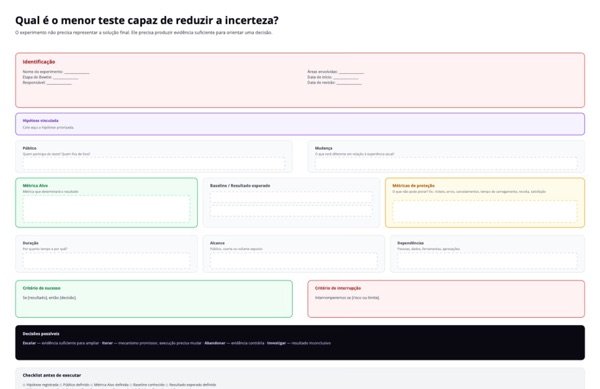Screen dimensions: 600x389
Task: Click the Baseline / Resultado esperado box
Action: coord(291,204)
